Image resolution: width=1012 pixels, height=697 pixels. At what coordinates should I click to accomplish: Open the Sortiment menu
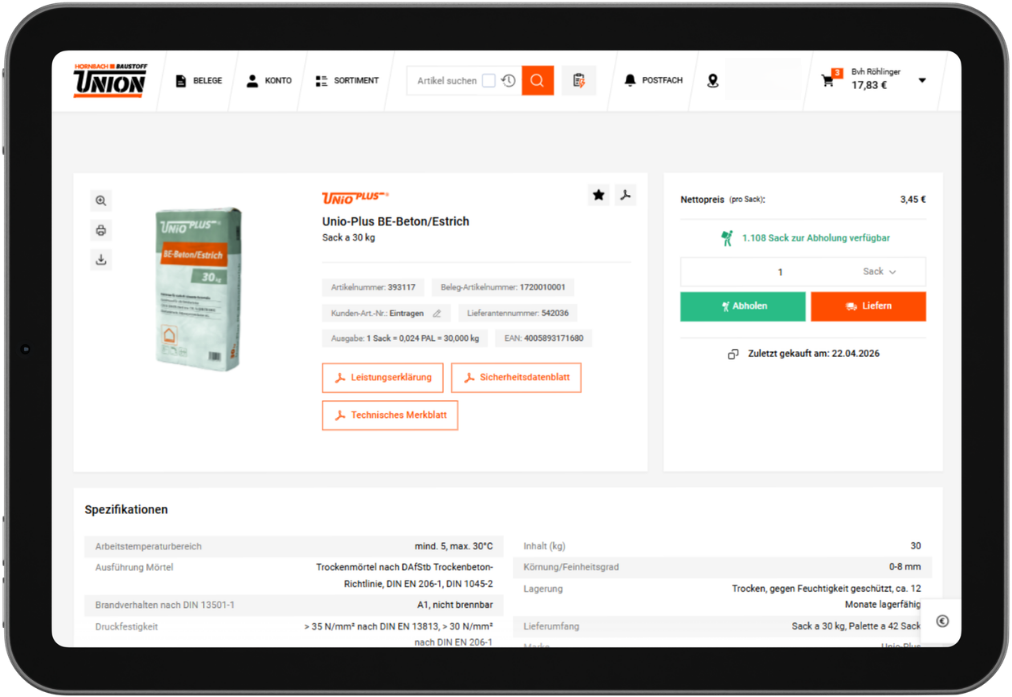(347, 81)
